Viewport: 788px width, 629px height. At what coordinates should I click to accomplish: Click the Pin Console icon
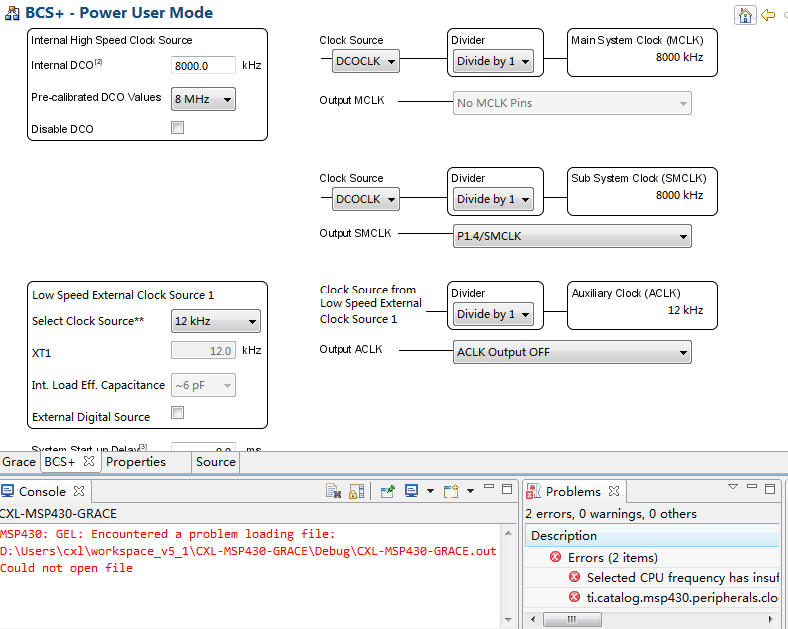[x=387, y=491]
